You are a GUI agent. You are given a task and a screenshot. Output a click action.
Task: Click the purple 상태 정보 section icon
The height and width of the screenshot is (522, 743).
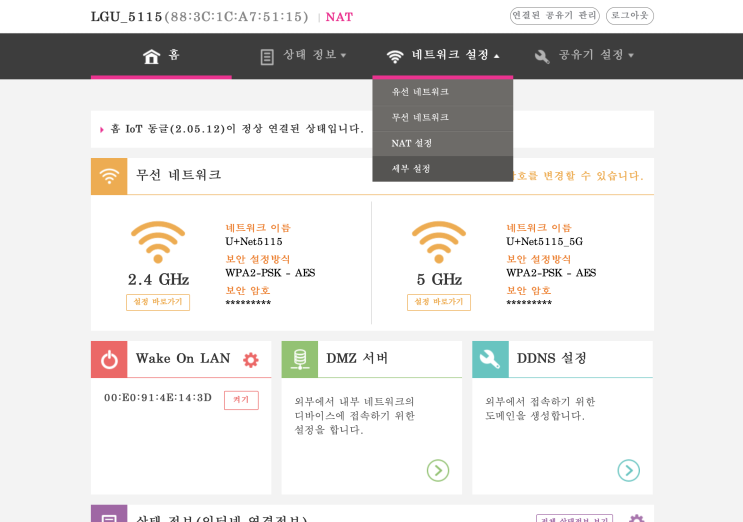pos(109,514)
